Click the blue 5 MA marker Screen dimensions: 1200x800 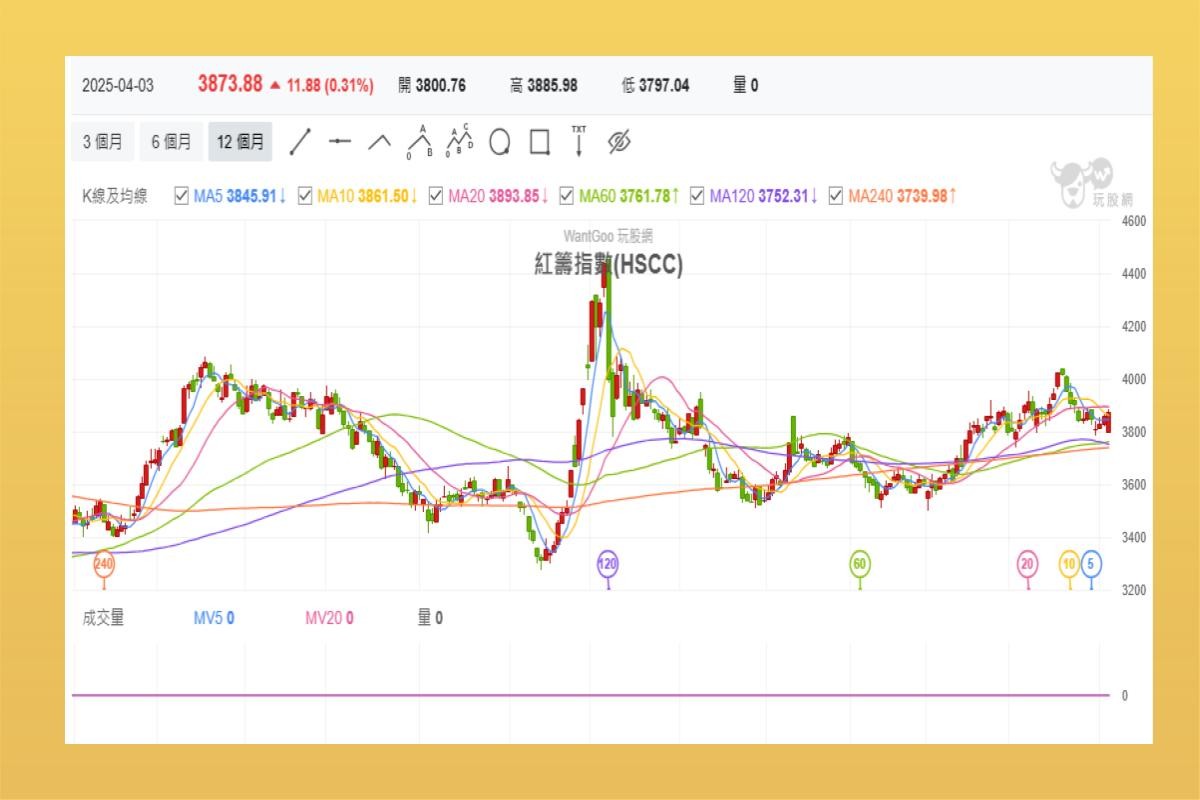pos(1092,564)
